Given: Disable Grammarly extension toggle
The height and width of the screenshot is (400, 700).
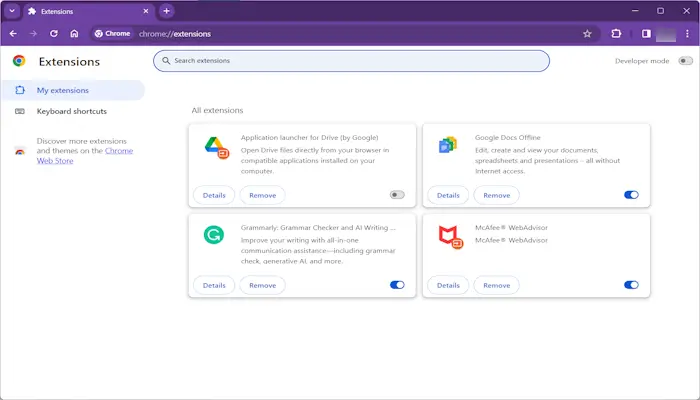Looking at the screenshot, I should (397, 285).
